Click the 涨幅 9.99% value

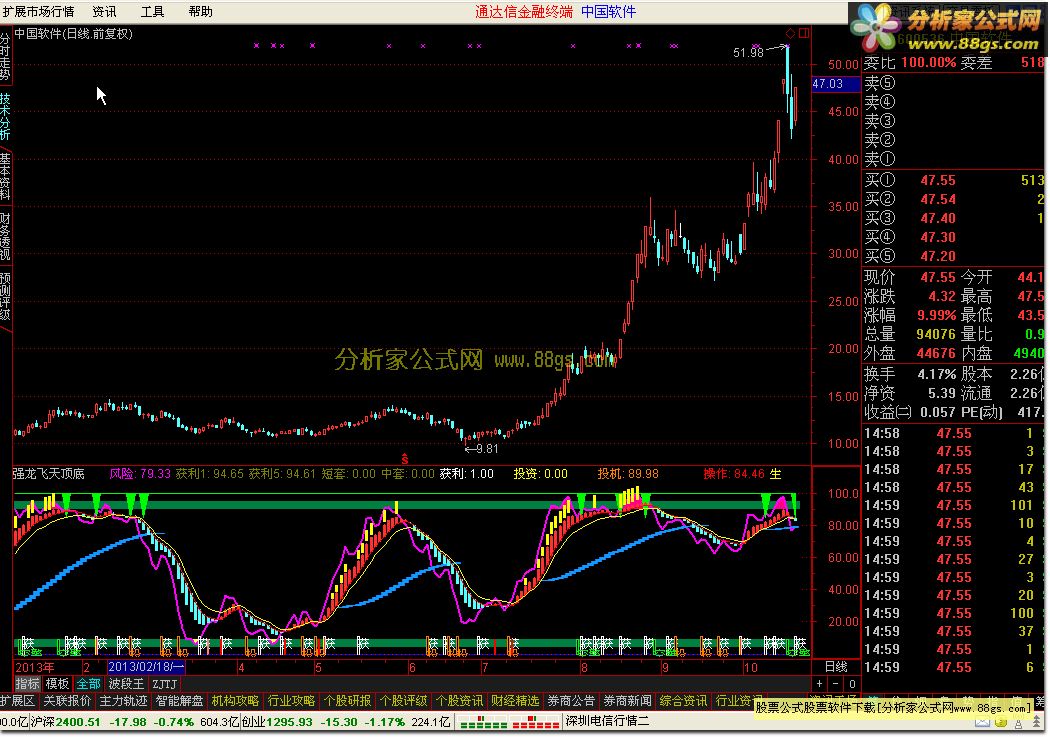click(935, 315)
